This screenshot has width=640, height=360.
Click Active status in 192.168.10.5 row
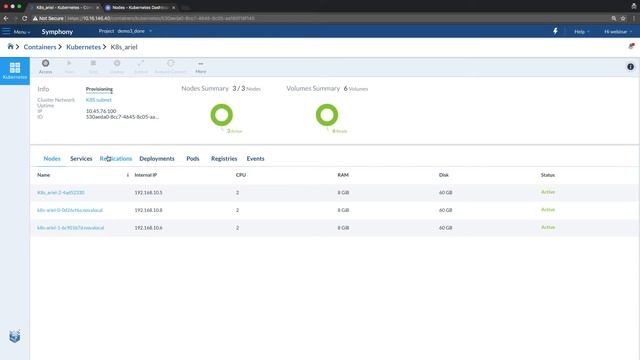548,192
